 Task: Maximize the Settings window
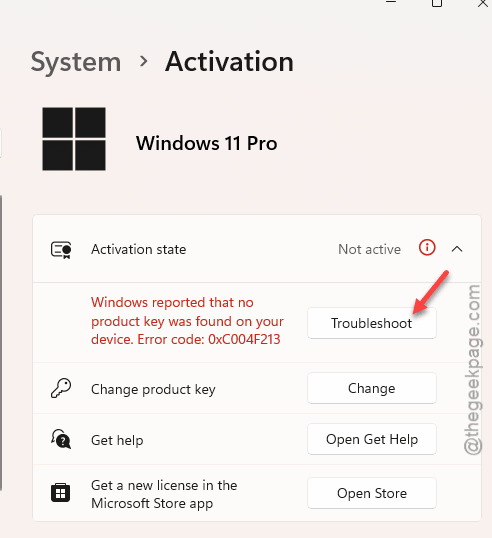click(x=437, y=3)
